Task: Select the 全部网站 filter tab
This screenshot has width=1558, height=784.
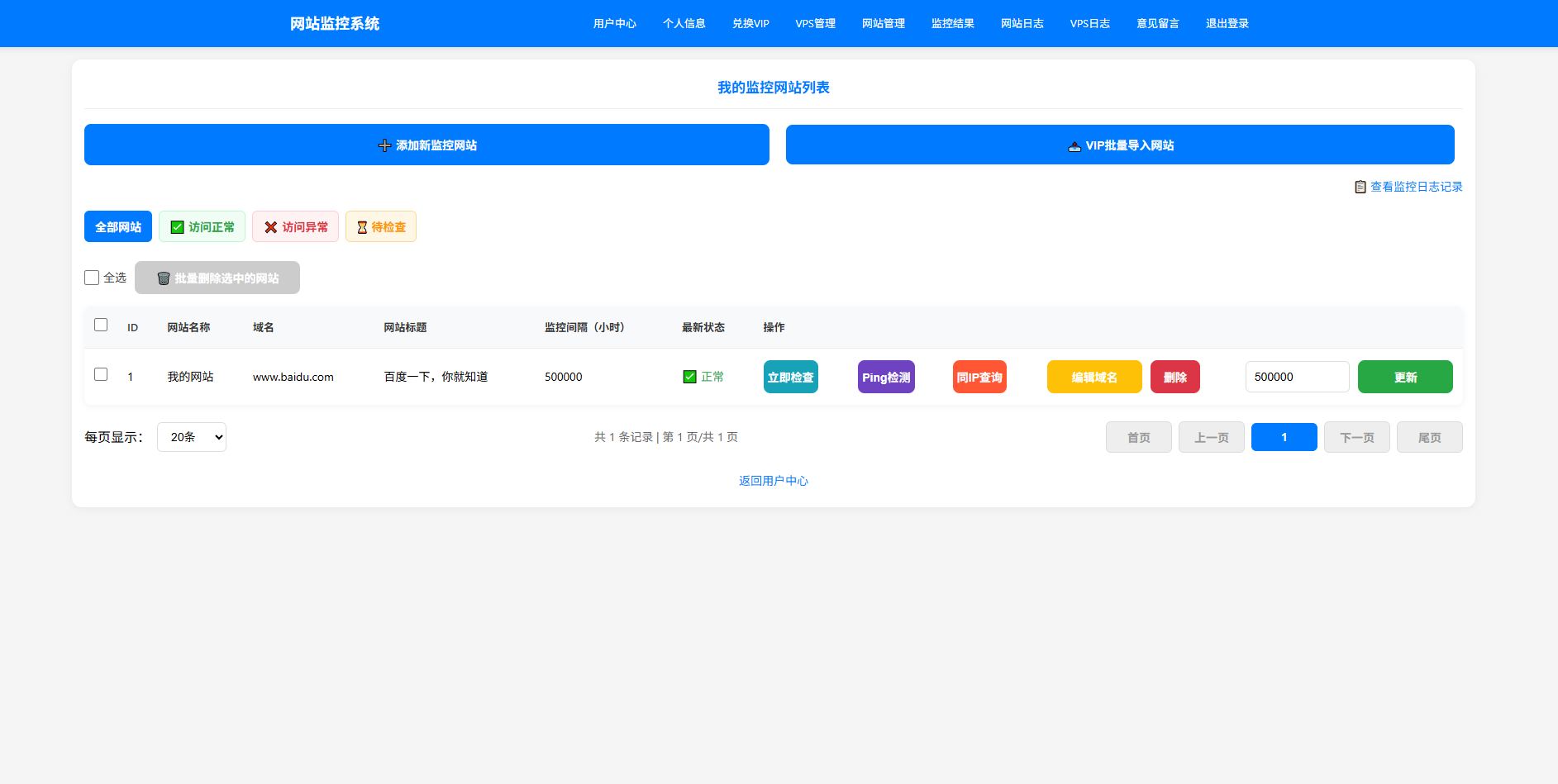Action: pyautogui.click(x=118, y=226)
